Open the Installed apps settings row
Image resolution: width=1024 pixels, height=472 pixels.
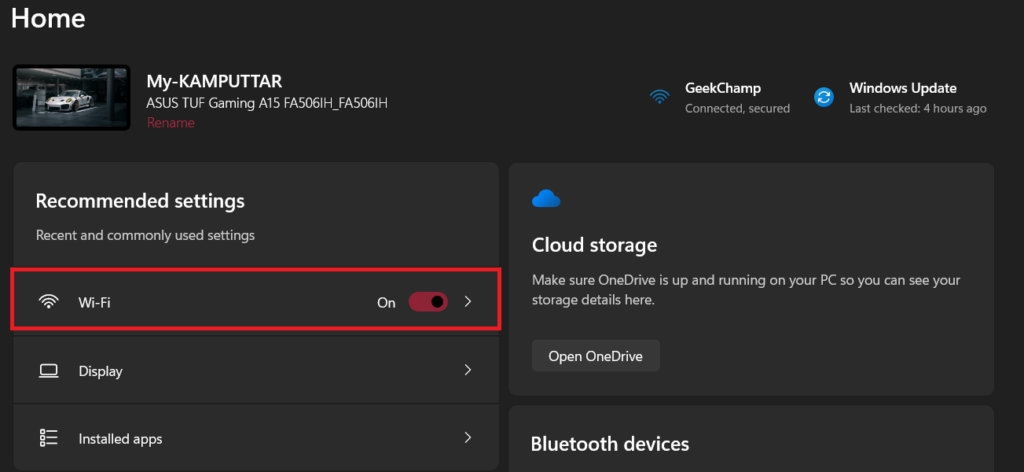[x=120, y=439]
